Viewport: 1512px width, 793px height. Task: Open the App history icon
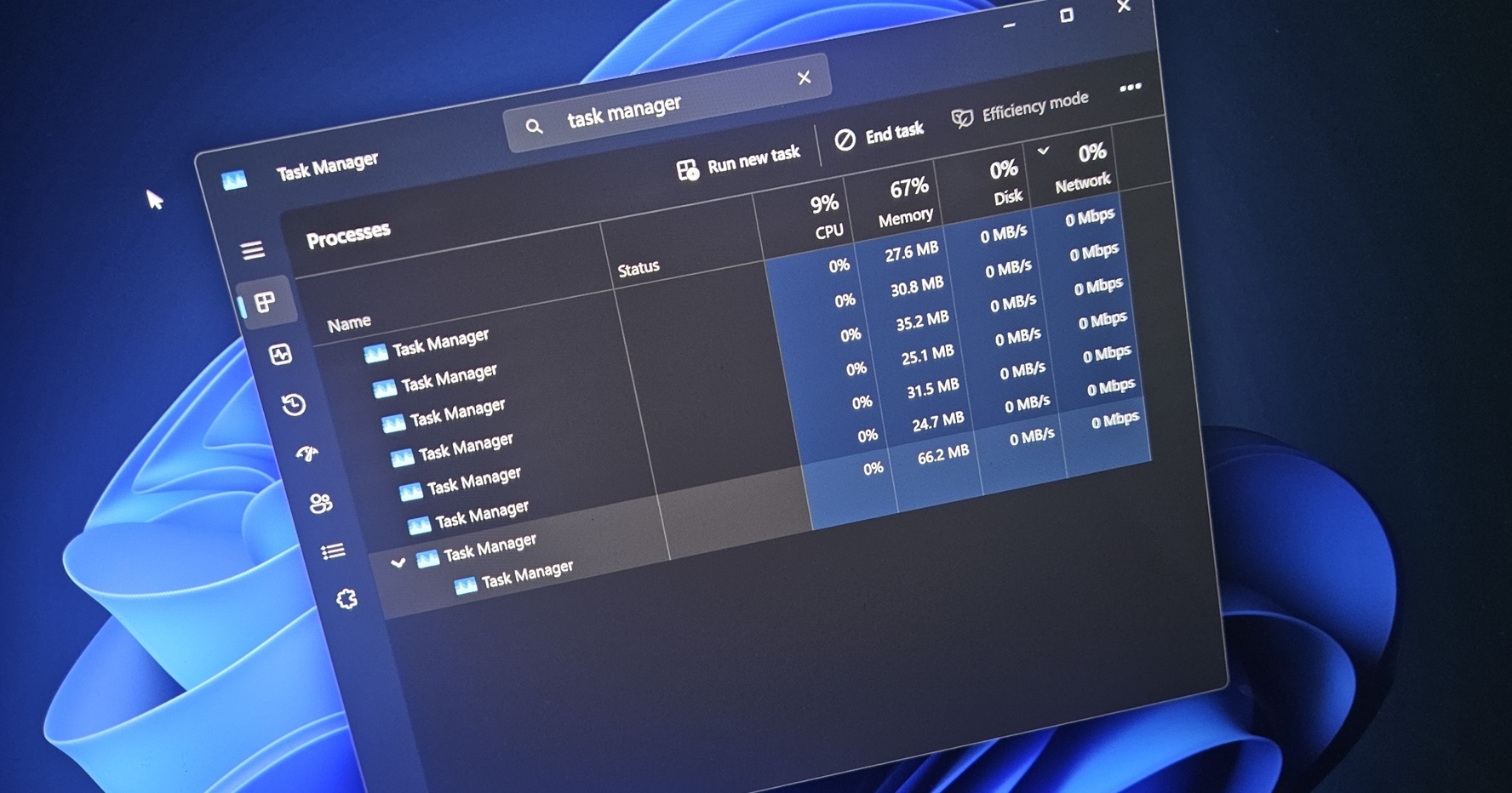coord(294,406)
